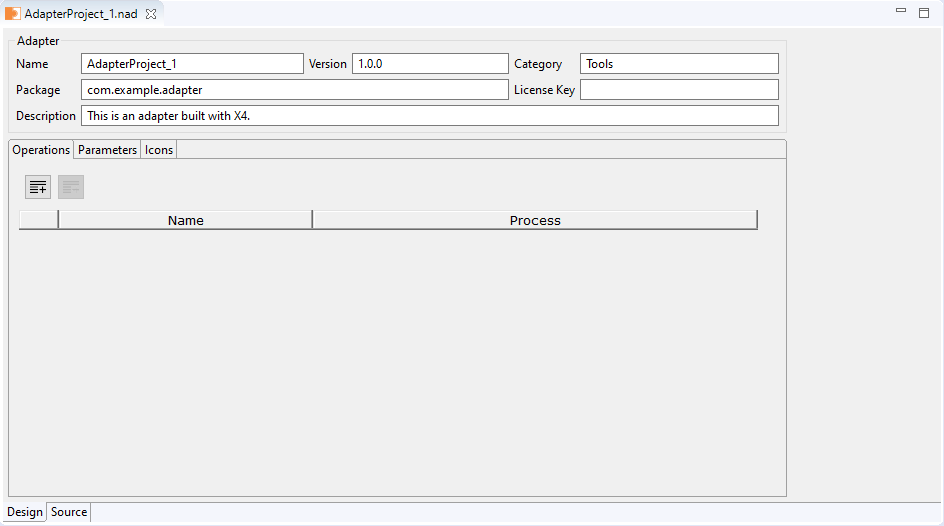
Task: Switch to the Operations tab
Action: pyautogui.click(x=41, y=150)
